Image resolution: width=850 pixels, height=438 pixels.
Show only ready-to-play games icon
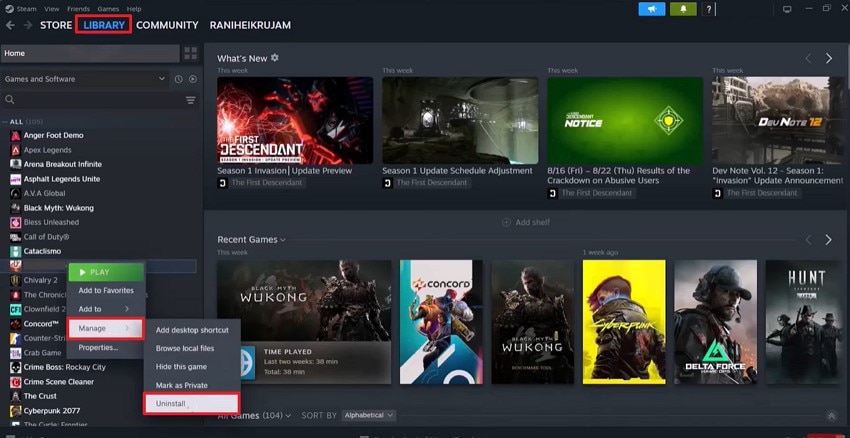click(x=192, y=79)
